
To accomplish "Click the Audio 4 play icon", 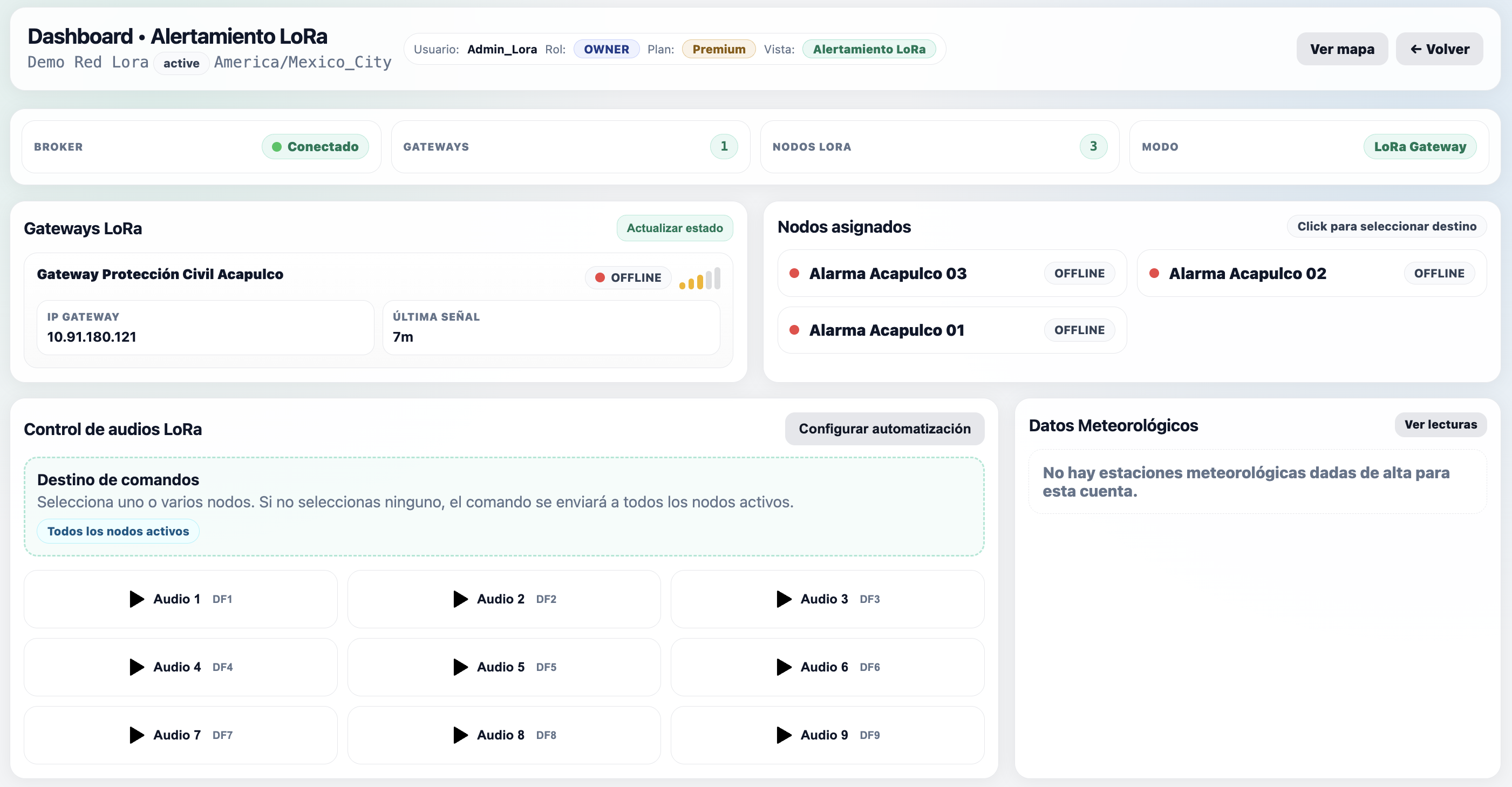I will tap(136, 667).
